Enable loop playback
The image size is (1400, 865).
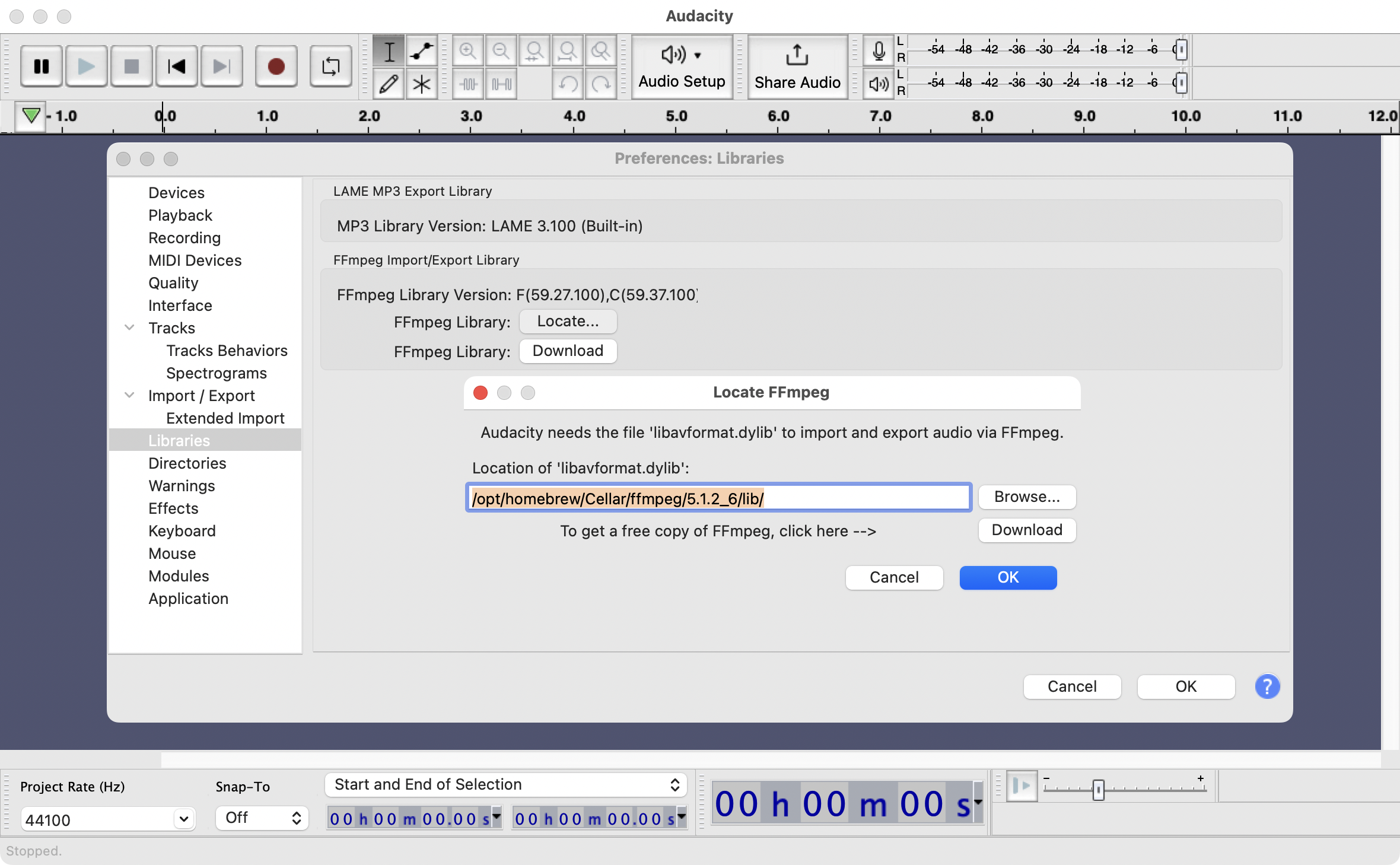point(330,66)
